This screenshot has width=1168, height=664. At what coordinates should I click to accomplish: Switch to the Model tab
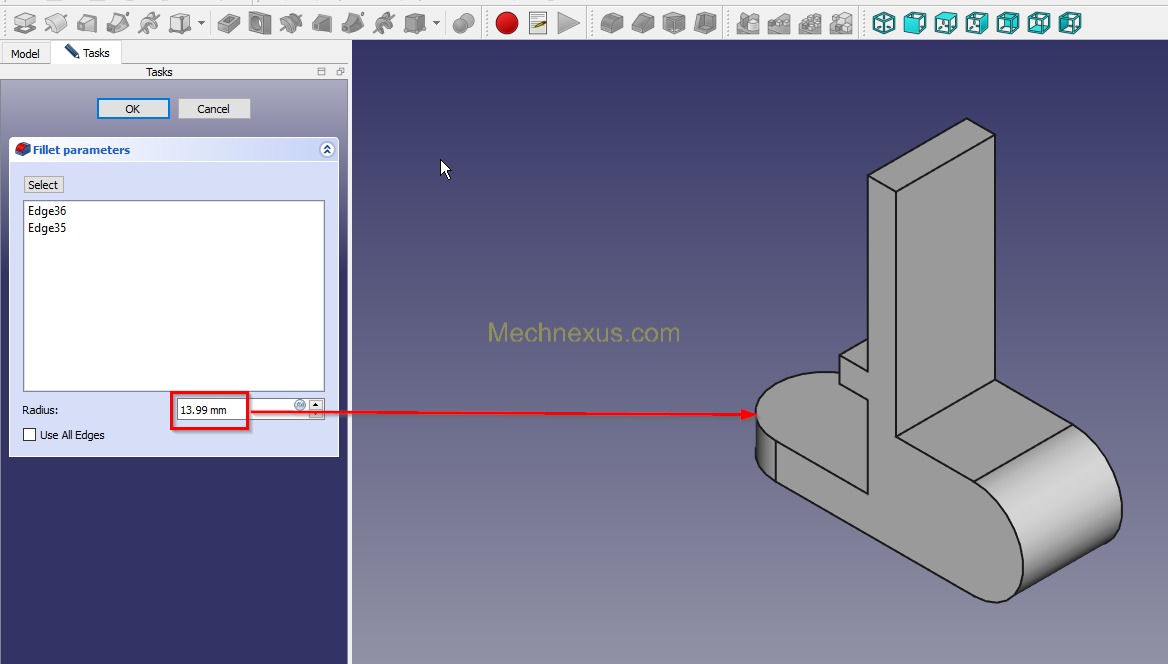[x=26, y=53]
